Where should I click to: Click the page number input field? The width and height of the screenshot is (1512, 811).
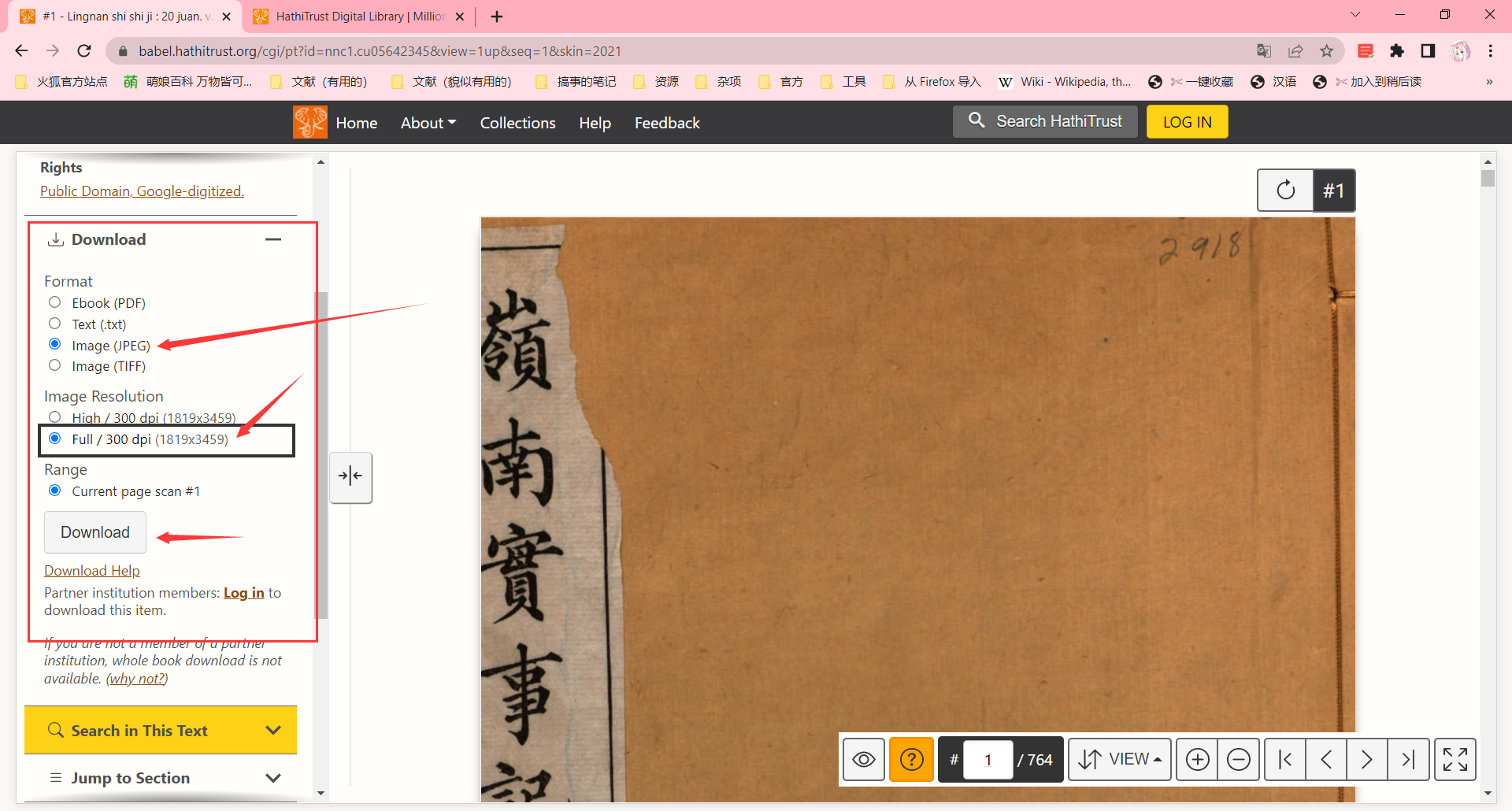988,760
